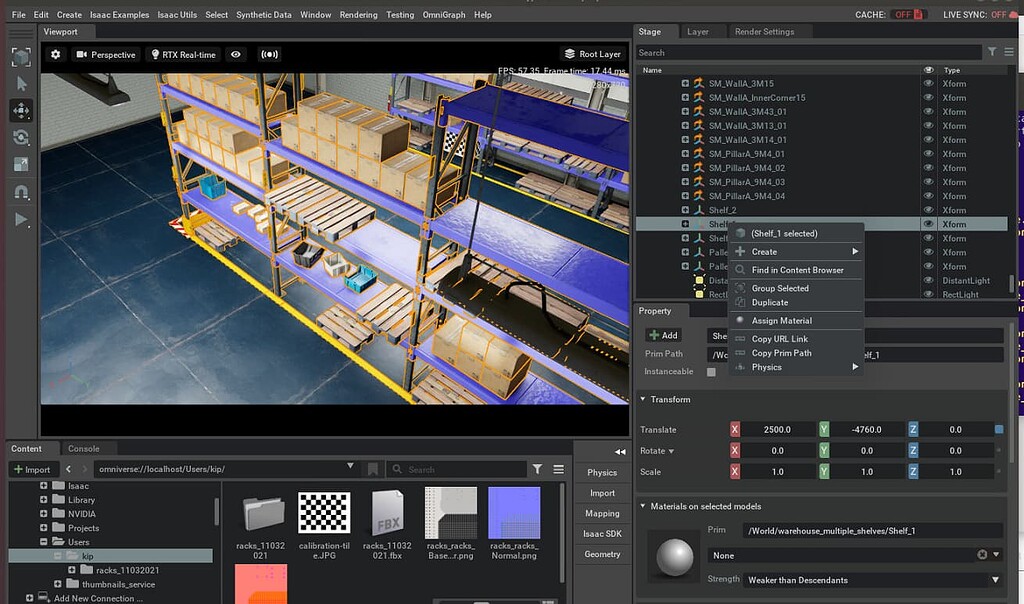Open the Stage panel filter icon
This screenshot has width=1024, height=604.
tap(992, 52)
